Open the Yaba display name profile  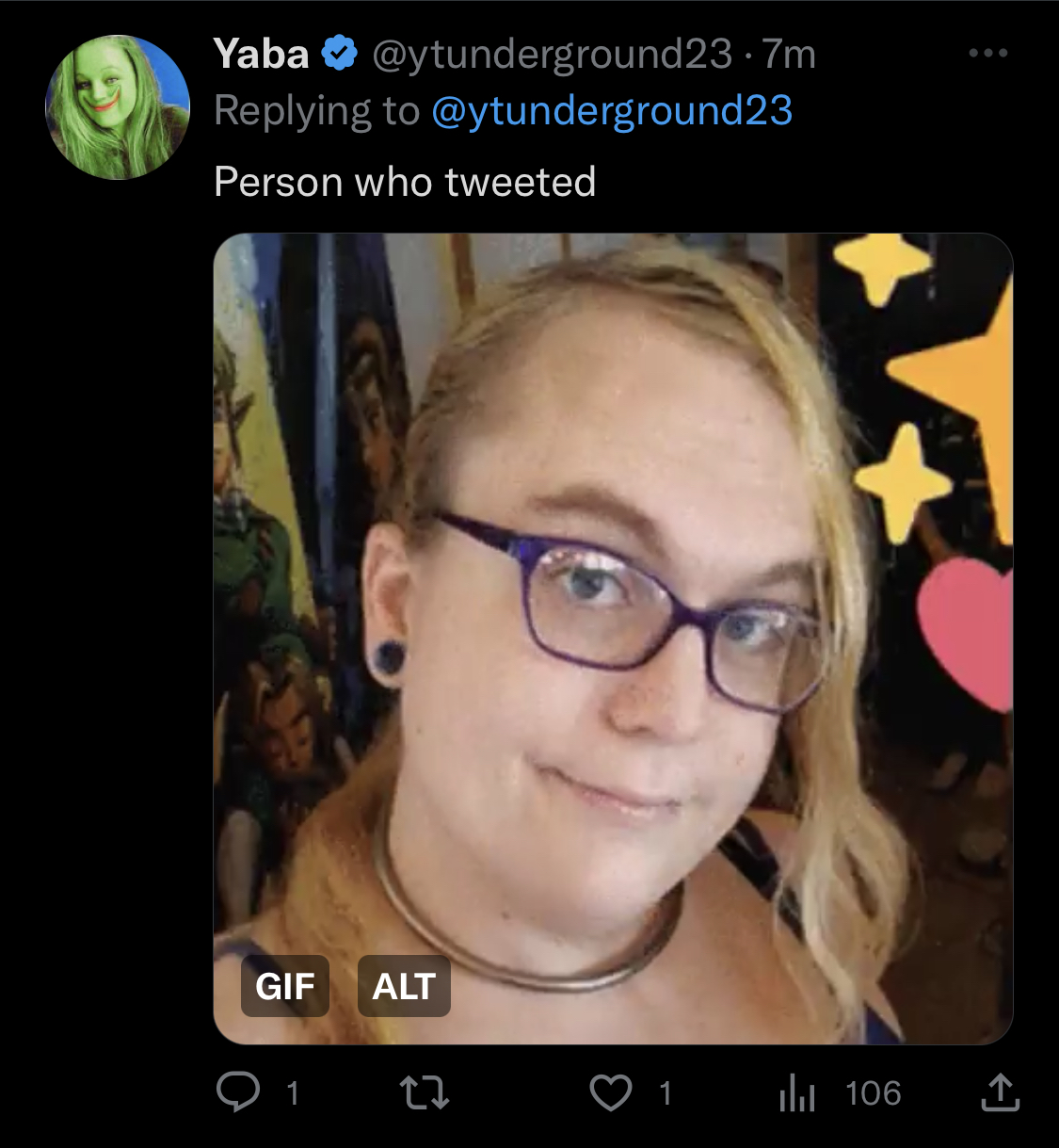coord(261,54)
